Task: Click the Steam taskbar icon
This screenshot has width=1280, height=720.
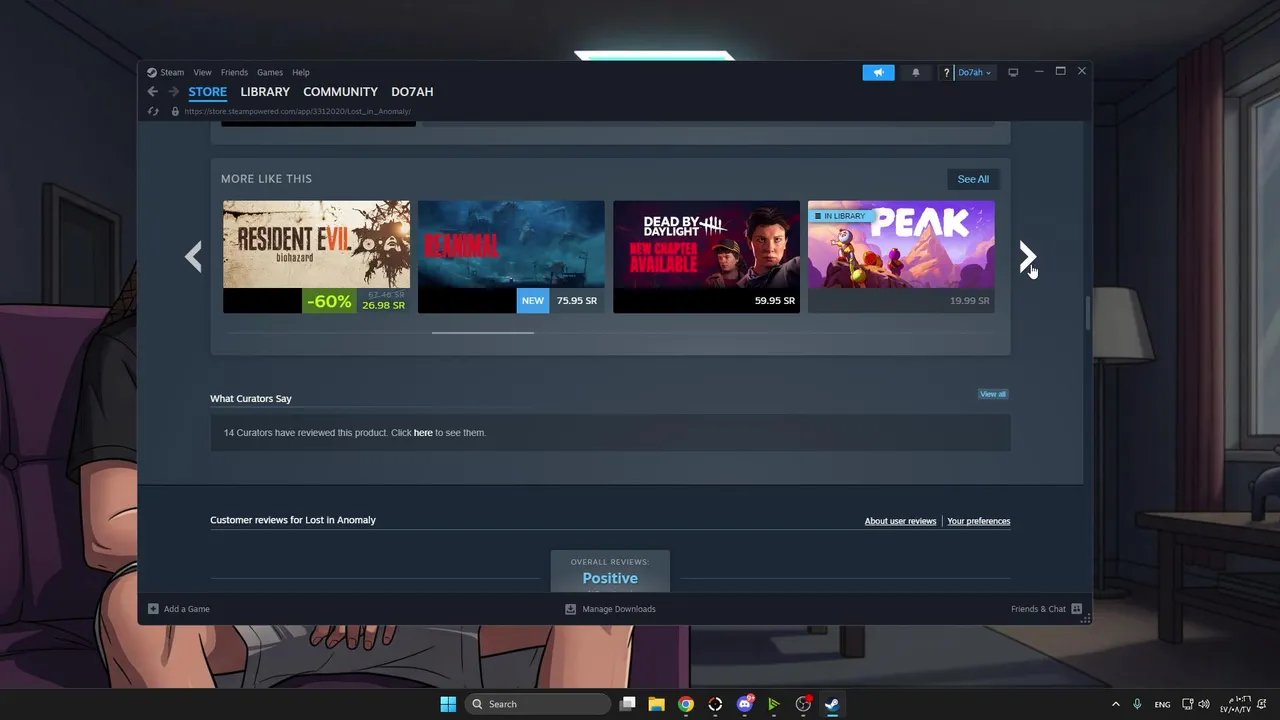Action: pyautogui.click(x=832, y=704)
